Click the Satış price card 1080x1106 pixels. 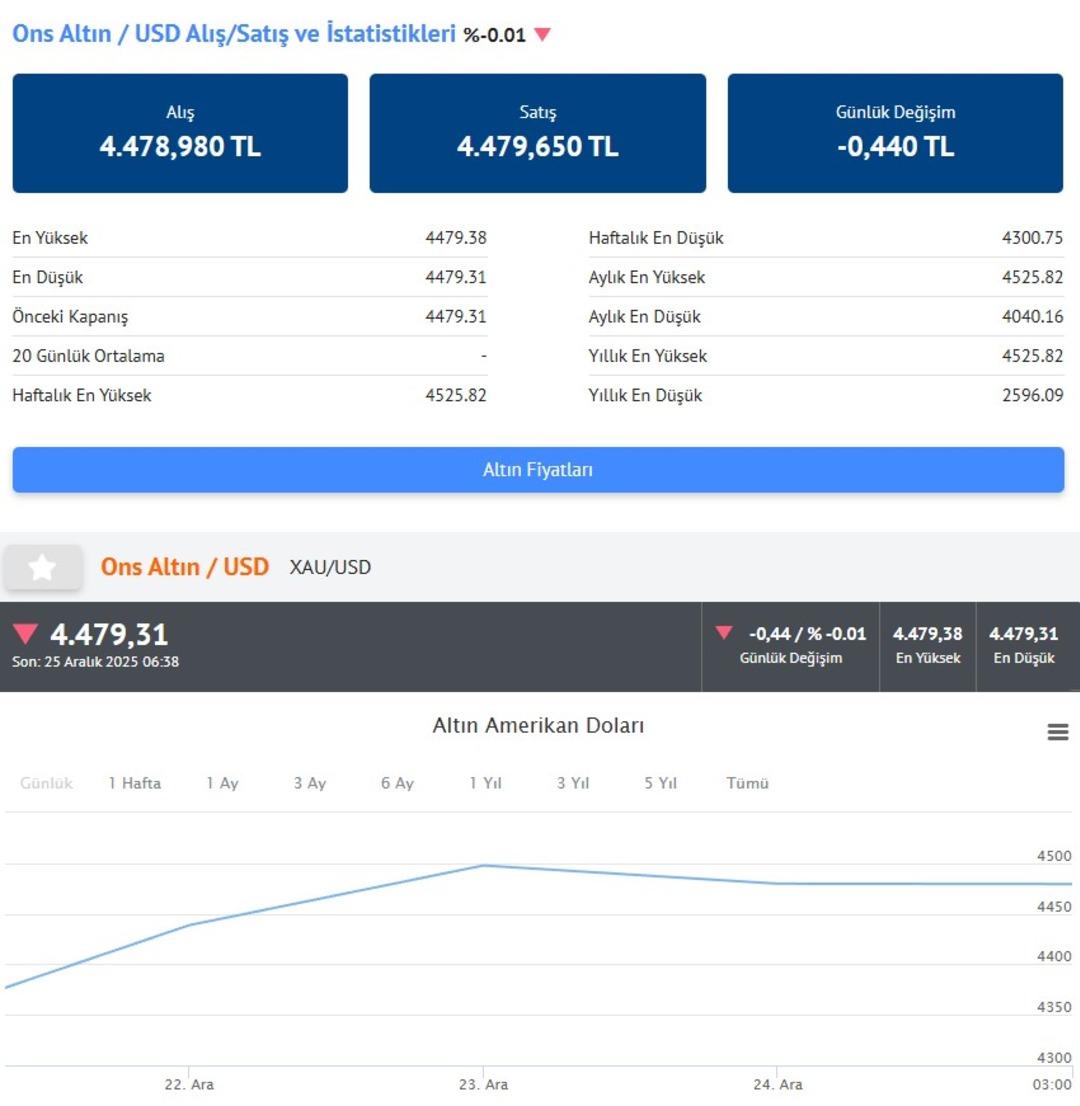pyautogui.click(x=538, y=133)
